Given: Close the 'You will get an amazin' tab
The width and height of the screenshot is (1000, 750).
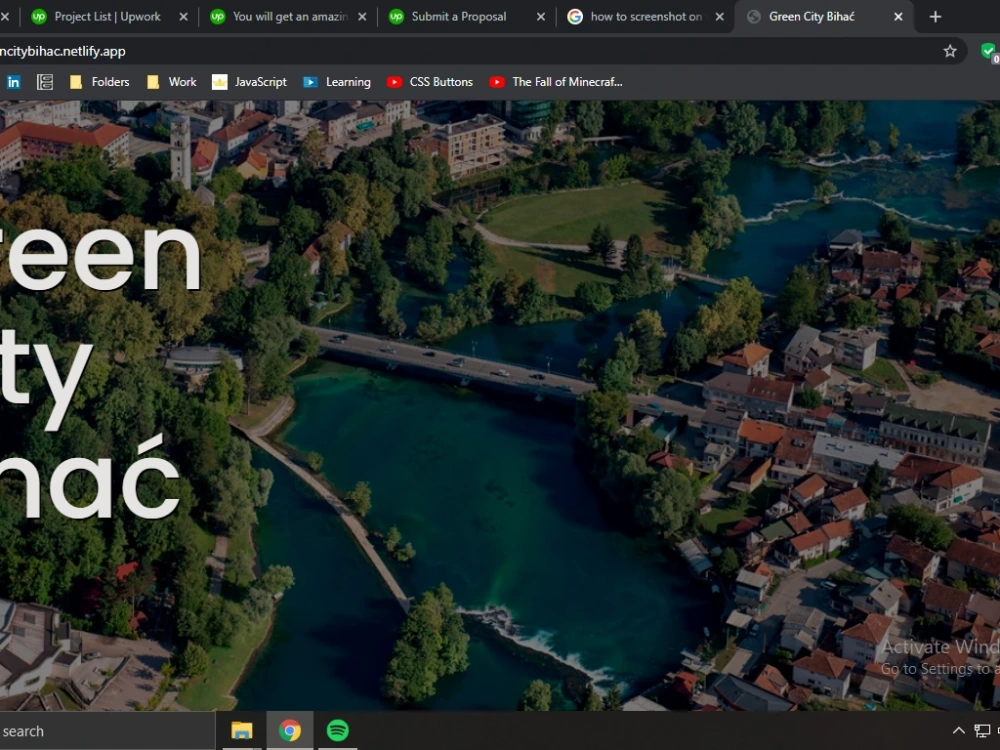Looking at the screenshot, I should [x=362, y=17].
